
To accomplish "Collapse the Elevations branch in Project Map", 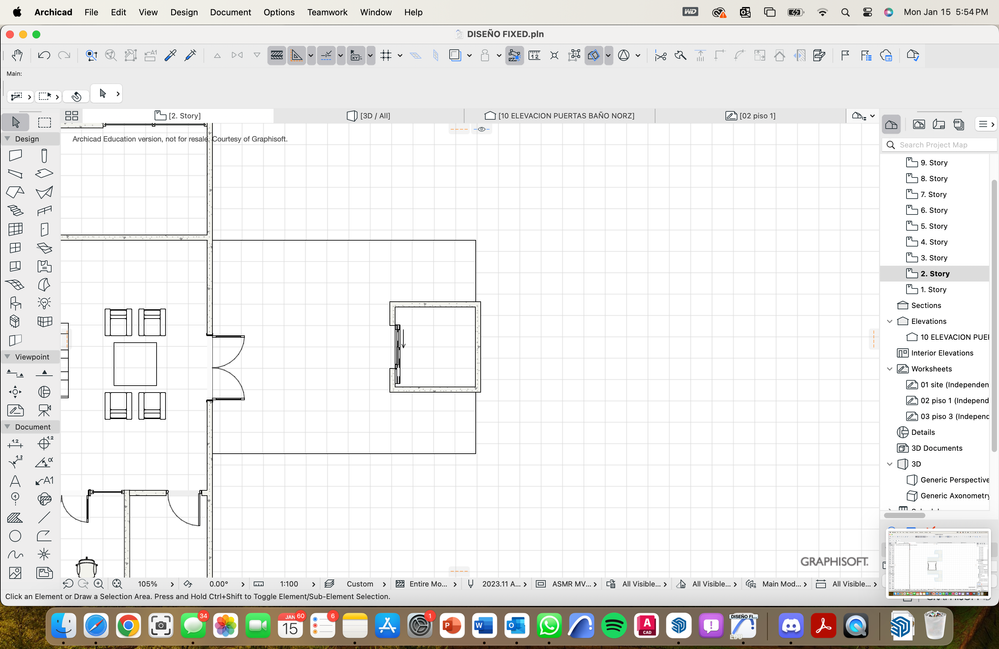I will coord(889,321).
